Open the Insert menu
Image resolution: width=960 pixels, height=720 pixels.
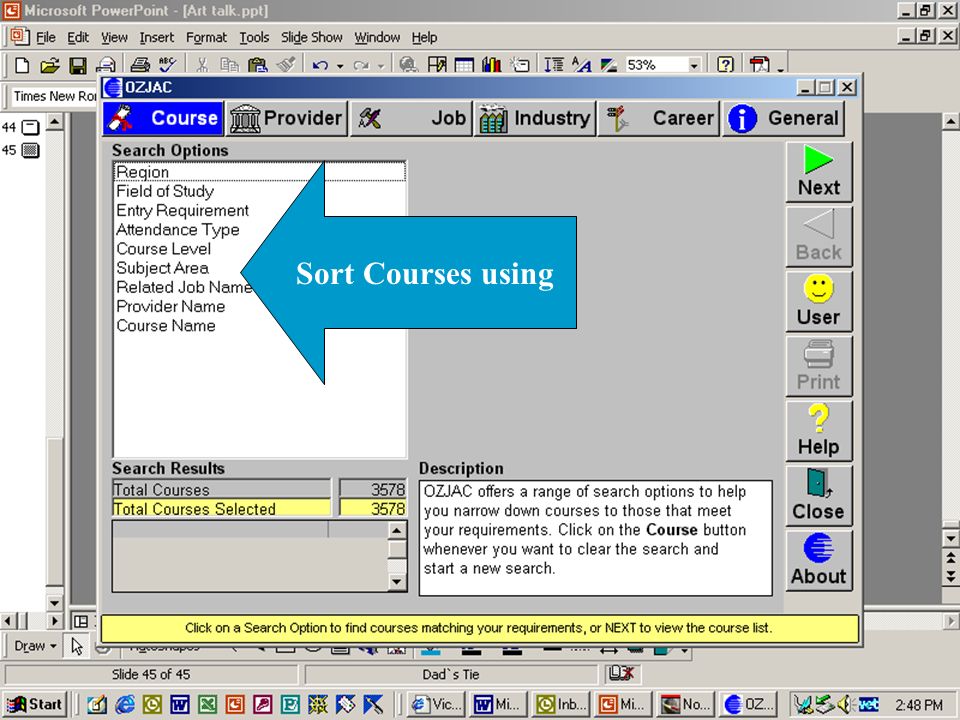pyautogui.click(x=157, y=37)
